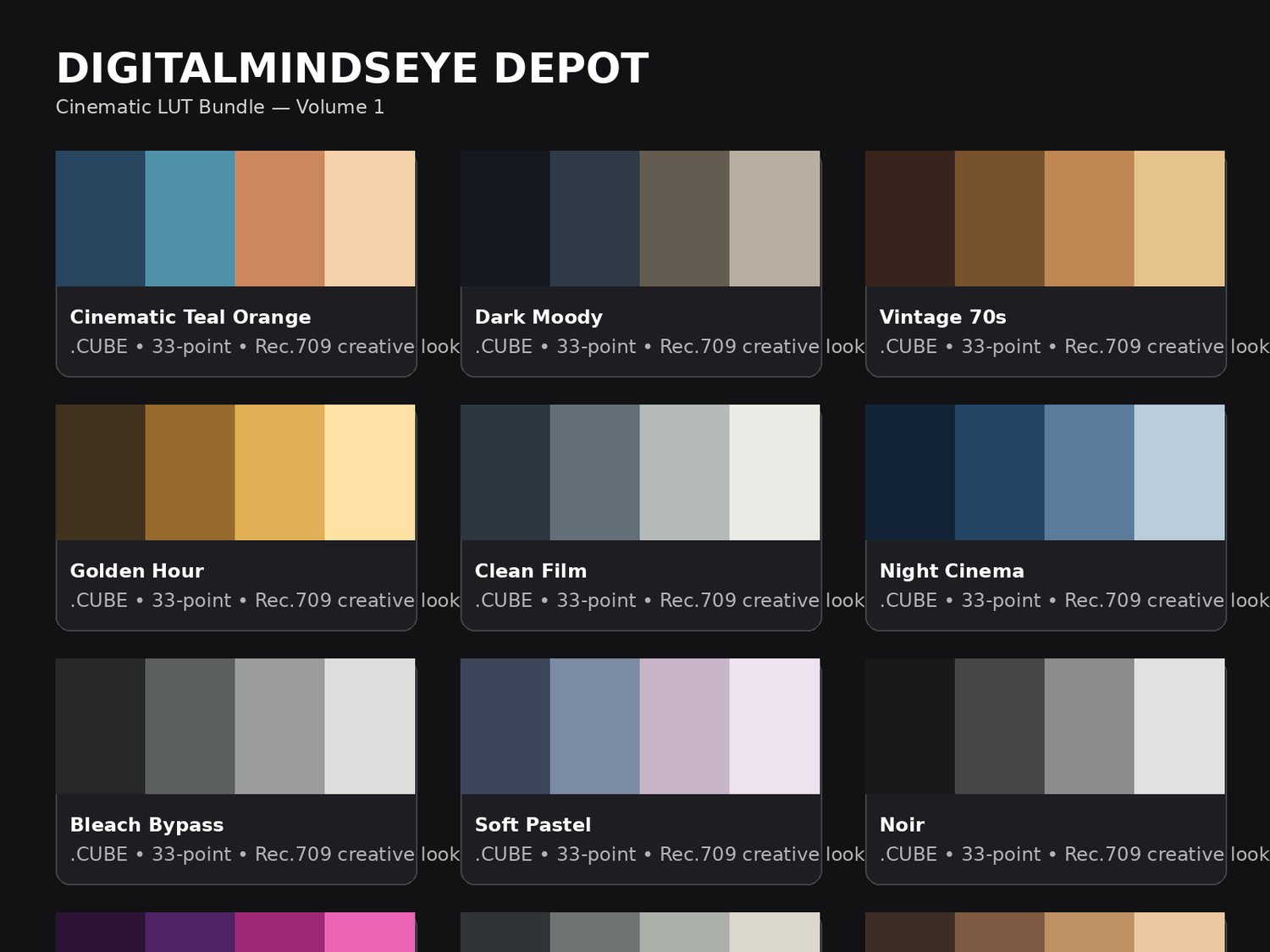Click the Clean Film card title

(530, 571)
